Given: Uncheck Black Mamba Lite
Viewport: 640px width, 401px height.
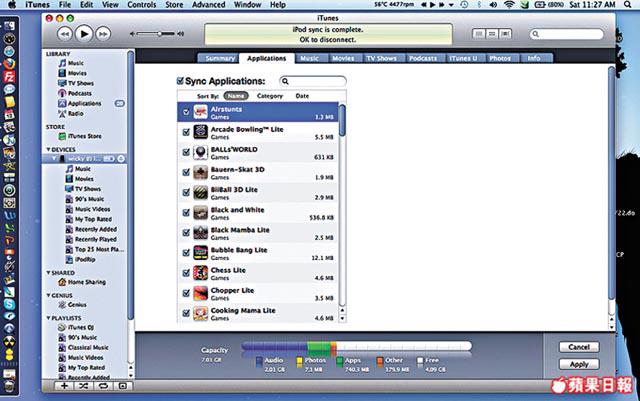Looking at the screenshot, I should pos(186,232).
